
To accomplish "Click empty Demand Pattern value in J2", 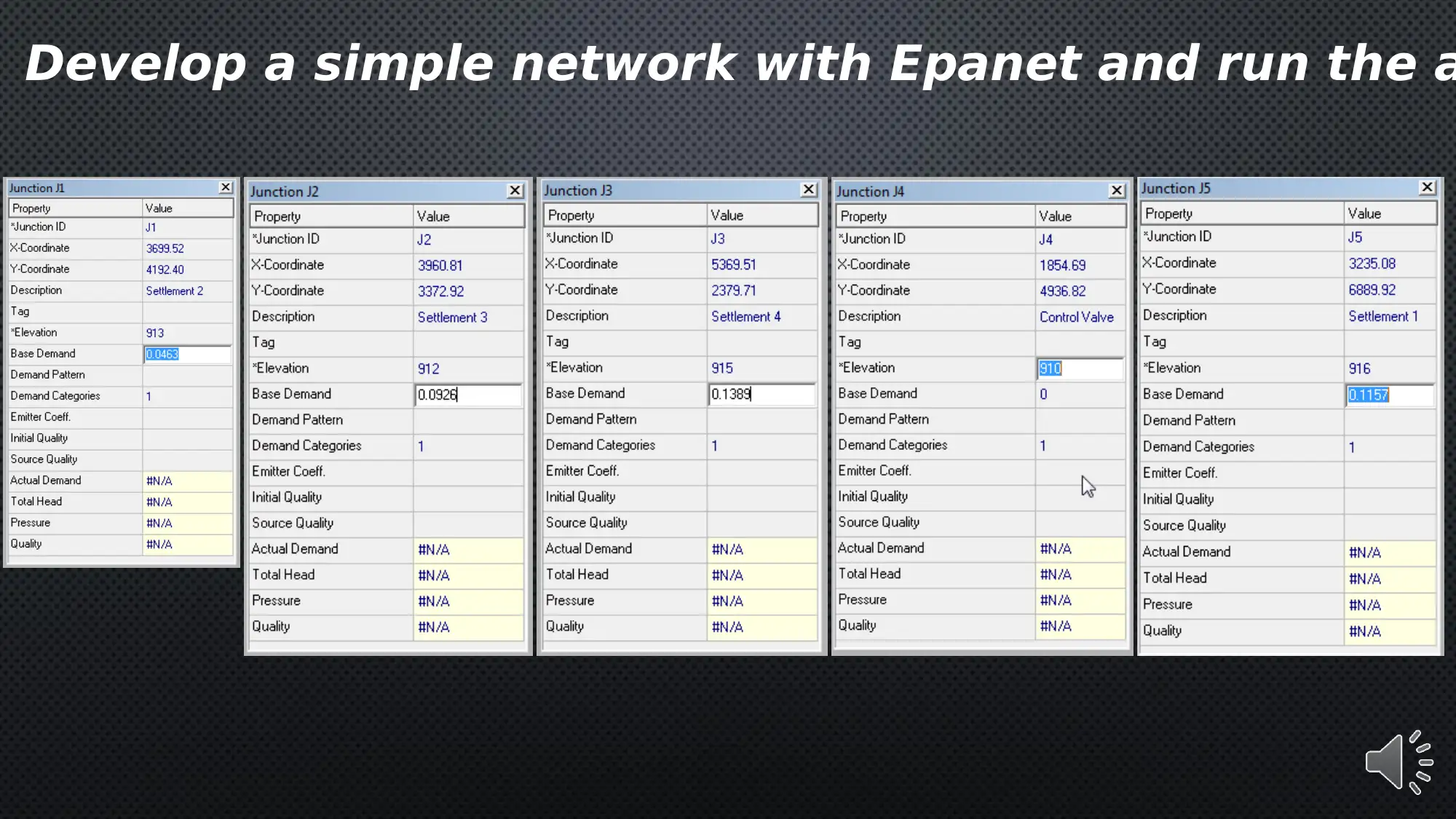I will (468, 420).
